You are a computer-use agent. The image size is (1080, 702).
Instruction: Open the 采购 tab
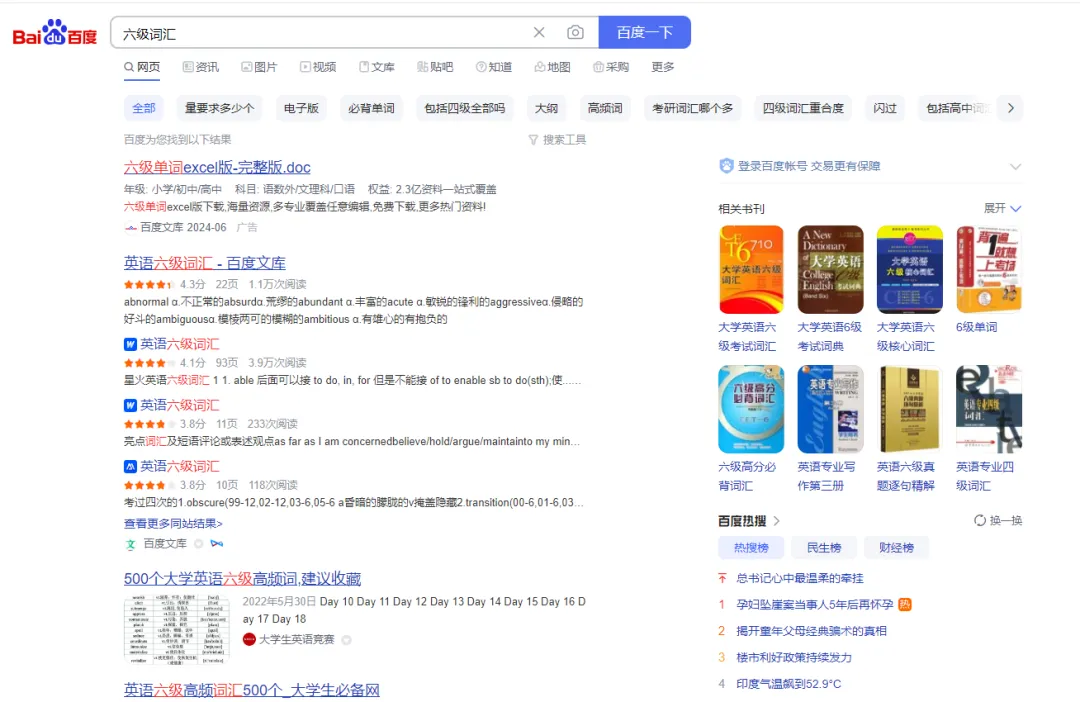click(610, 67)
